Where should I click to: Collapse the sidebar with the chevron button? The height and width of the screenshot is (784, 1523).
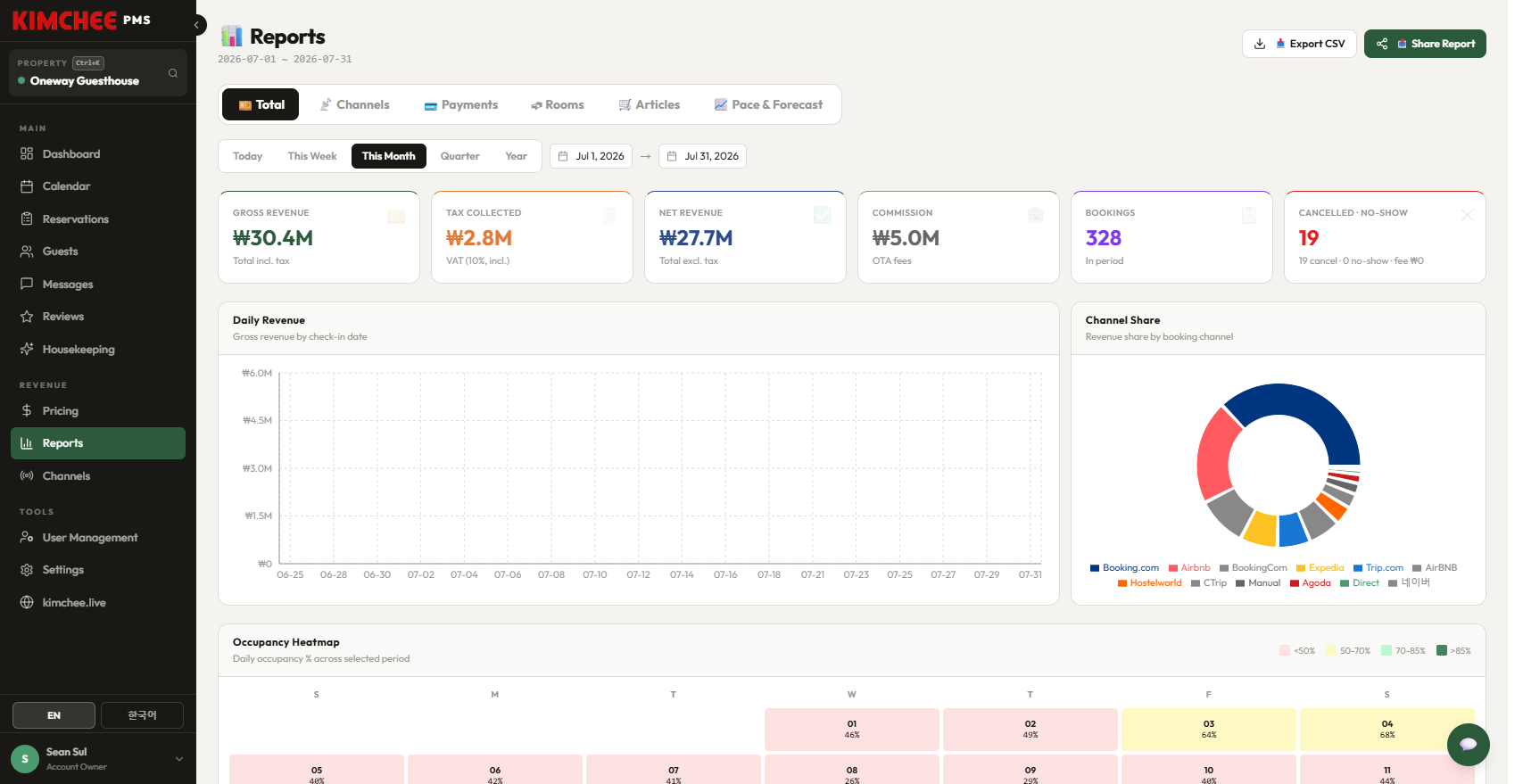pyautogui.click(x=196, y=25)
